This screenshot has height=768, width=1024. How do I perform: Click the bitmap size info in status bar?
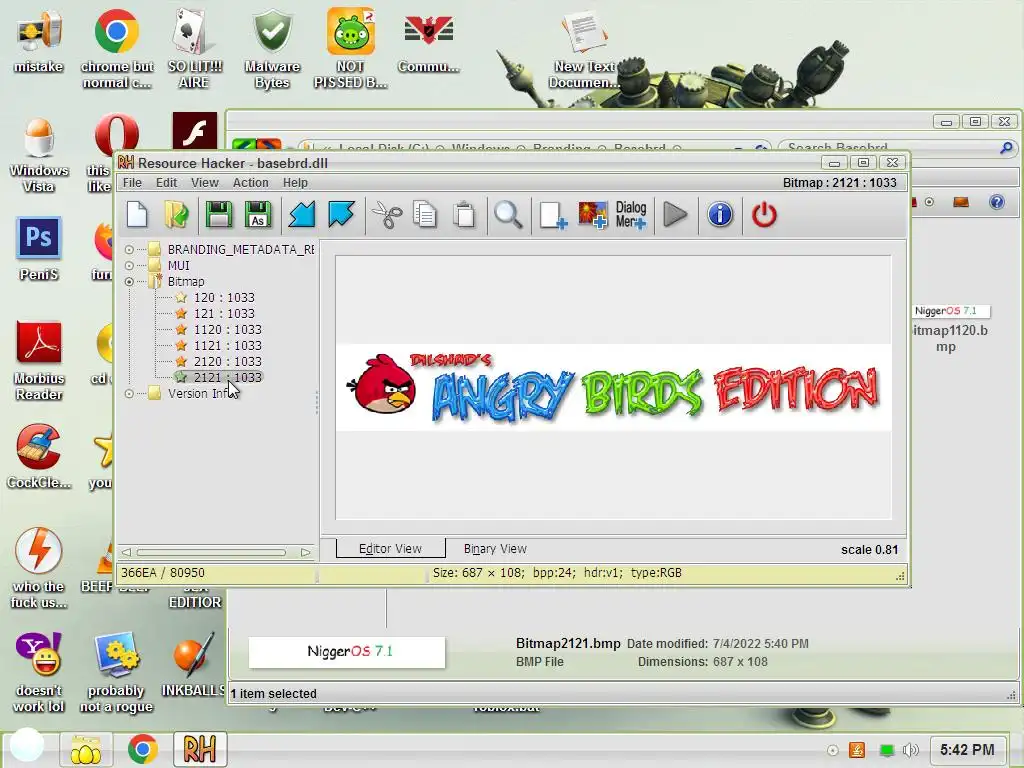click(x=556, y=573)
